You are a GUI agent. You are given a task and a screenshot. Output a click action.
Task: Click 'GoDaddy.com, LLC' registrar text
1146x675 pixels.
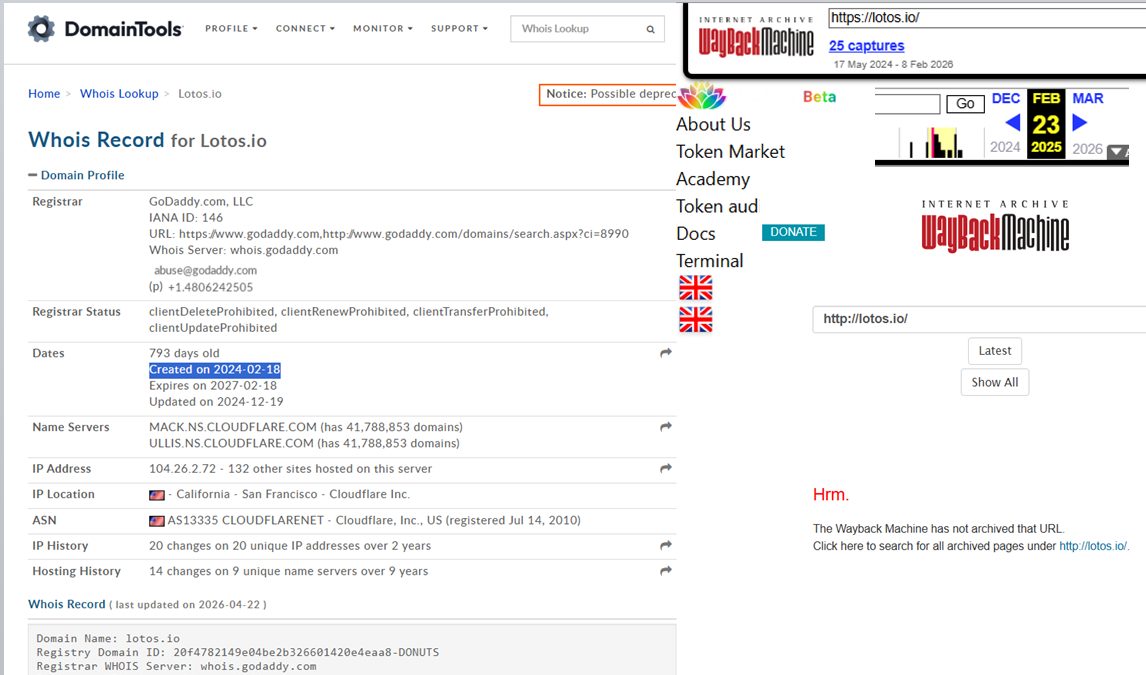pos(201,202)
